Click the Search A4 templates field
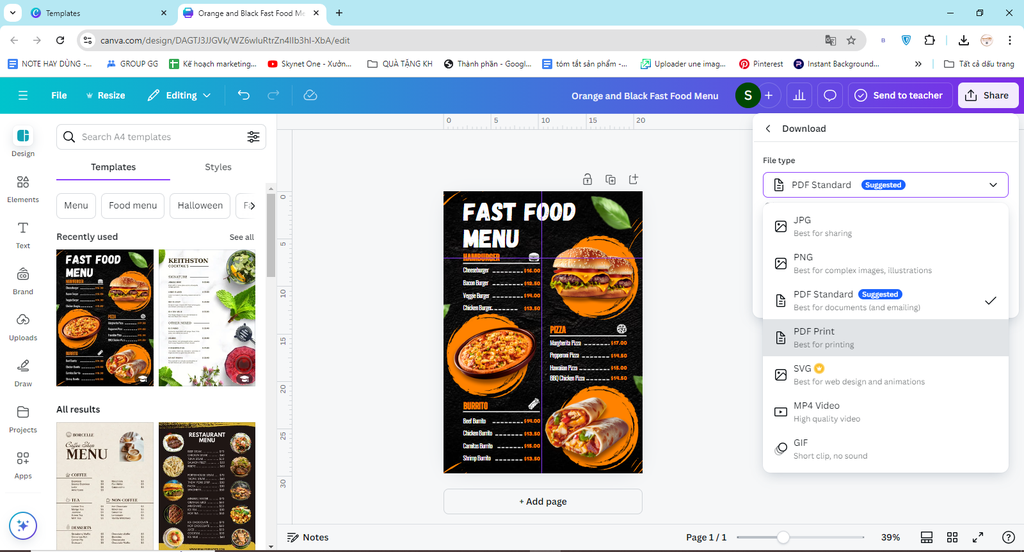The width and height of the screenshot is (1024, 552). point(161,137)
